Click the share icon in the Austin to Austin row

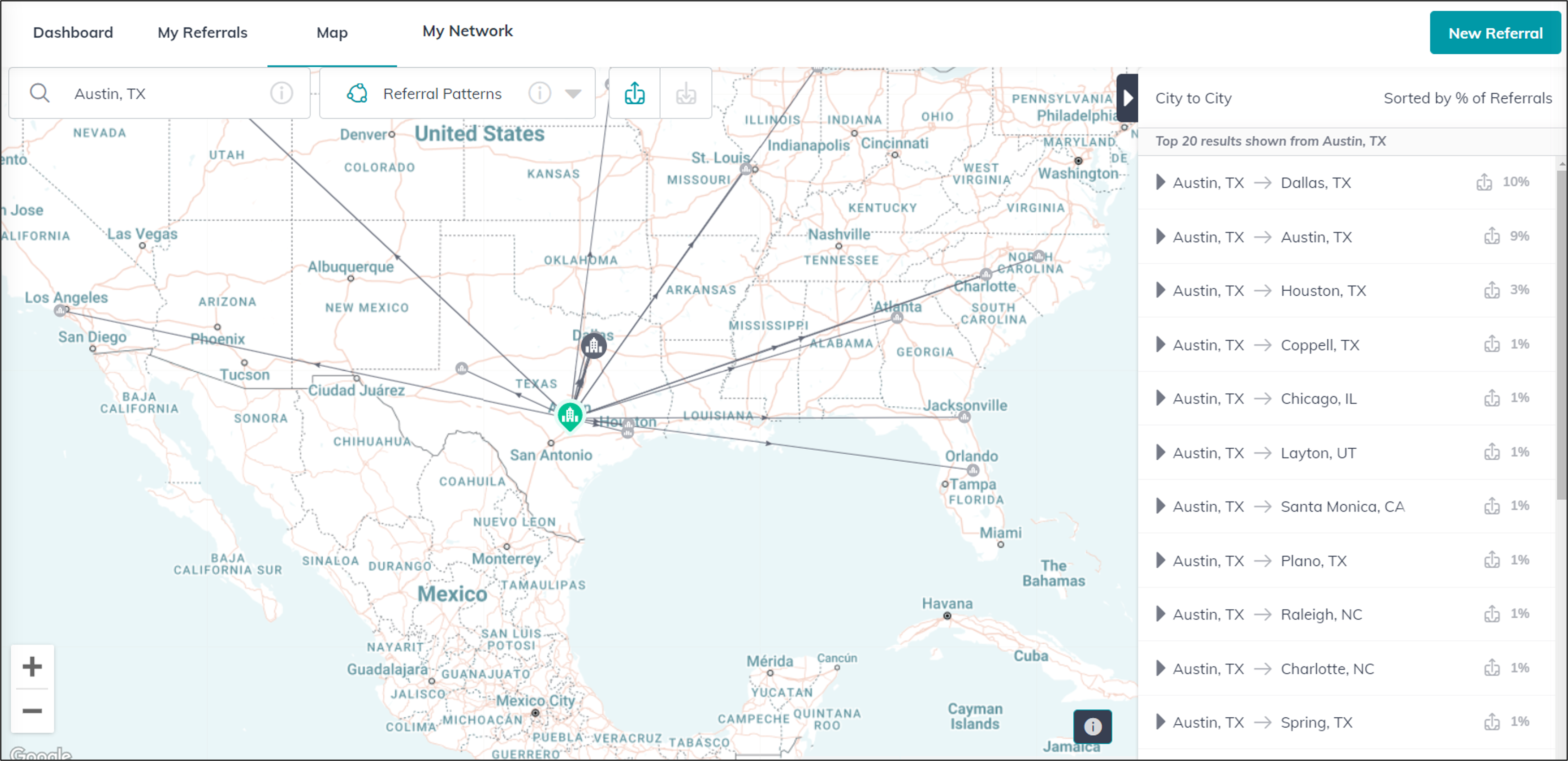click(1492, 236)
